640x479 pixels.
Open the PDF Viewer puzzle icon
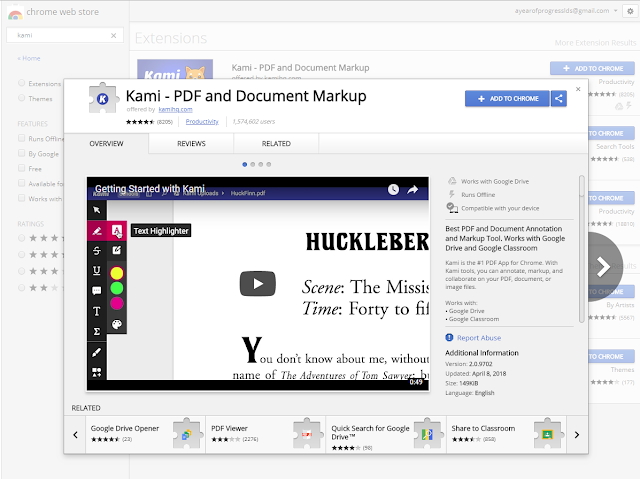point(307,434)
